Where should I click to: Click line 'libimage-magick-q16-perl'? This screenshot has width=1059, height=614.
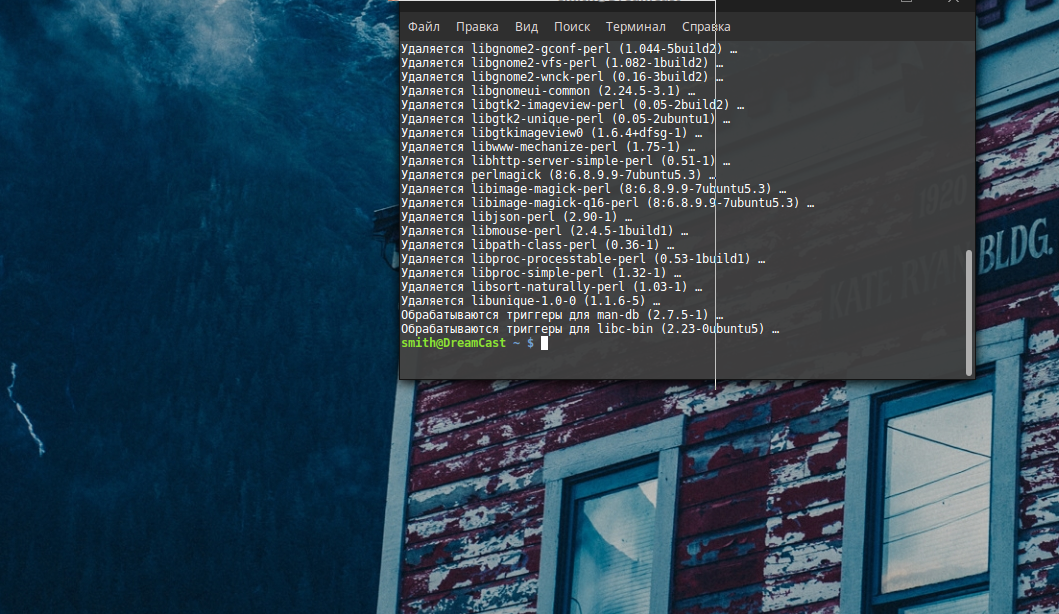(607, 203)
